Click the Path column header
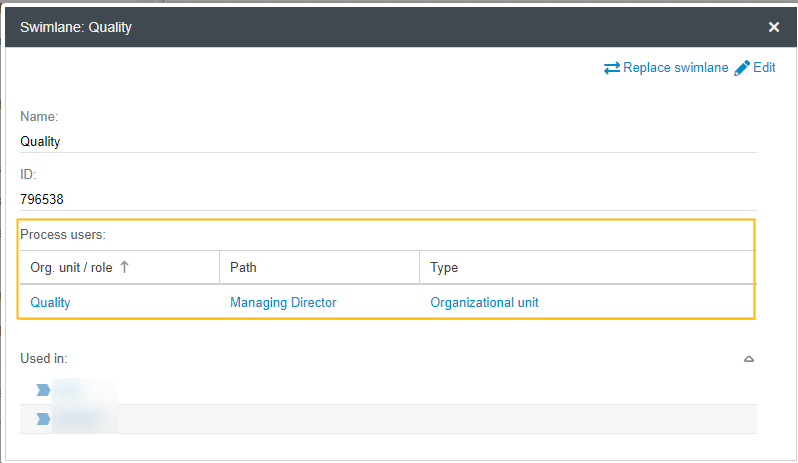This screenshot has width=798, height=463. [x=244, y=268]
